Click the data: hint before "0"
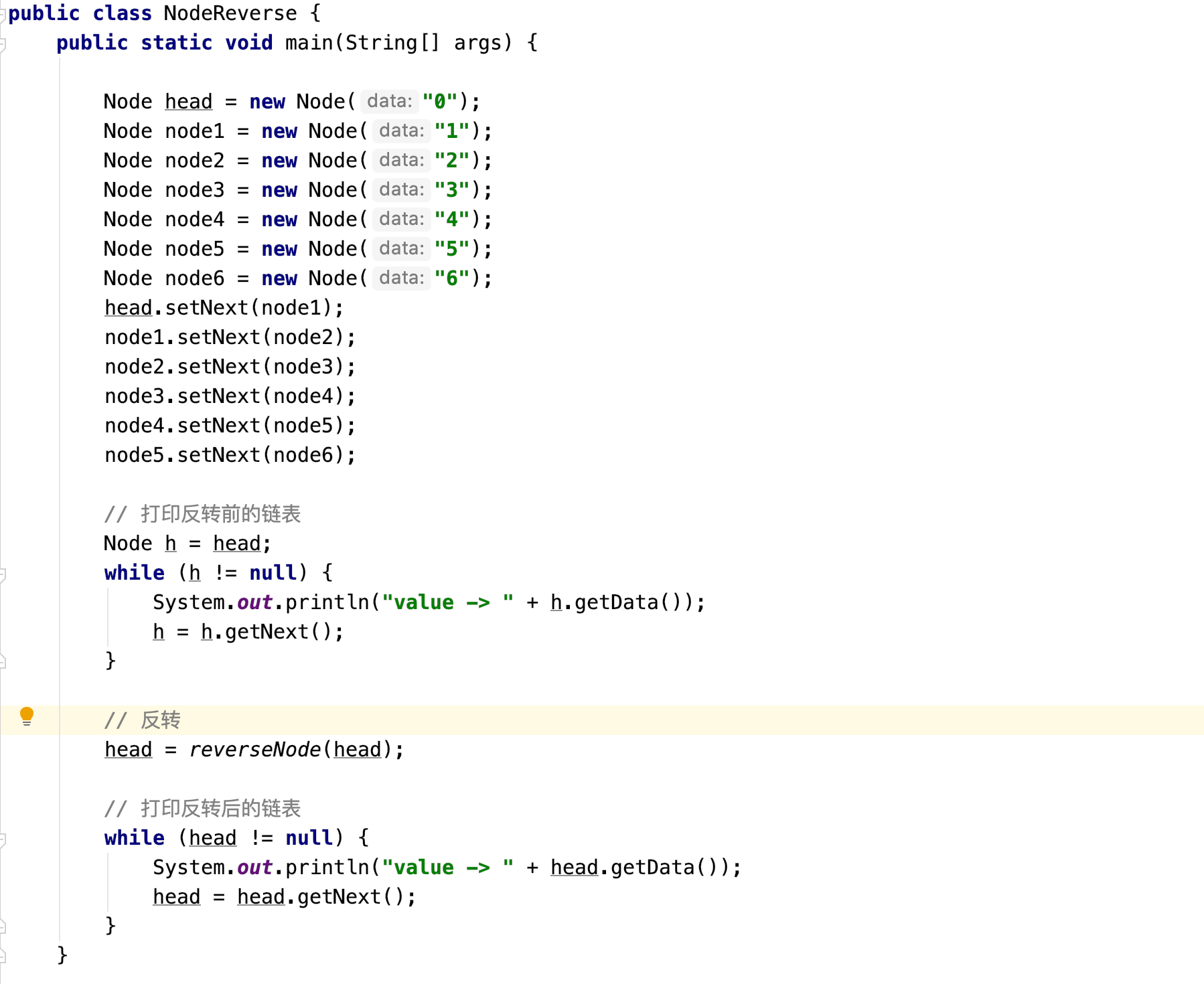Image resolution: width=1204 pixels, height=984 pixels. (x=389, y=102)
